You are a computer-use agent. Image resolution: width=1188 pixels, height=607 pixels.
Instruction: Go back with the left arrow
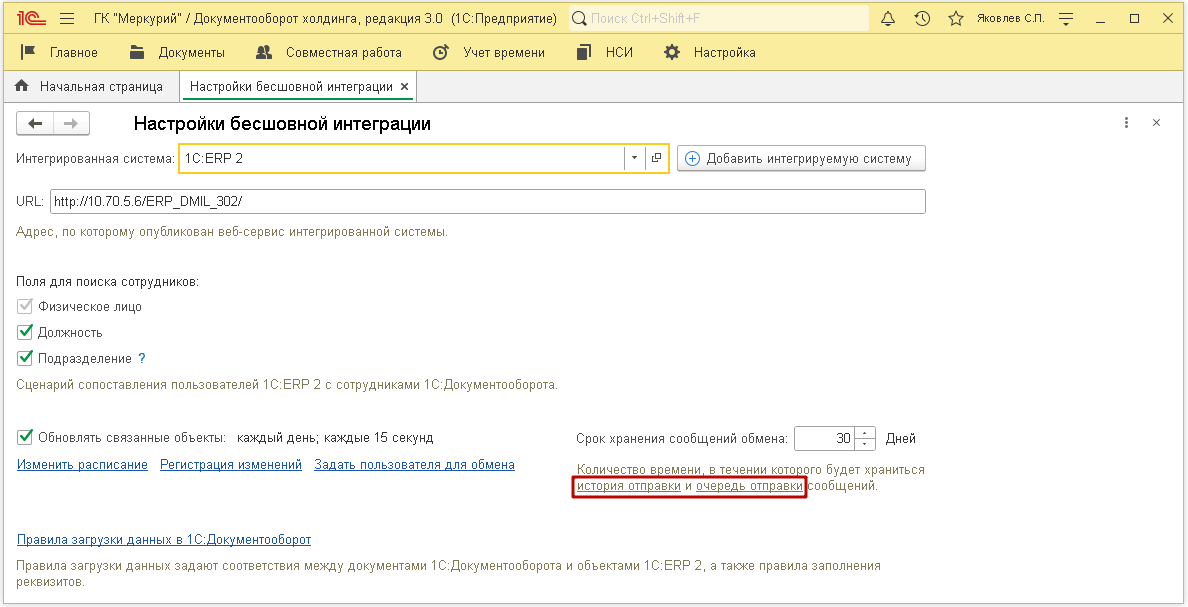pos(36,124)
